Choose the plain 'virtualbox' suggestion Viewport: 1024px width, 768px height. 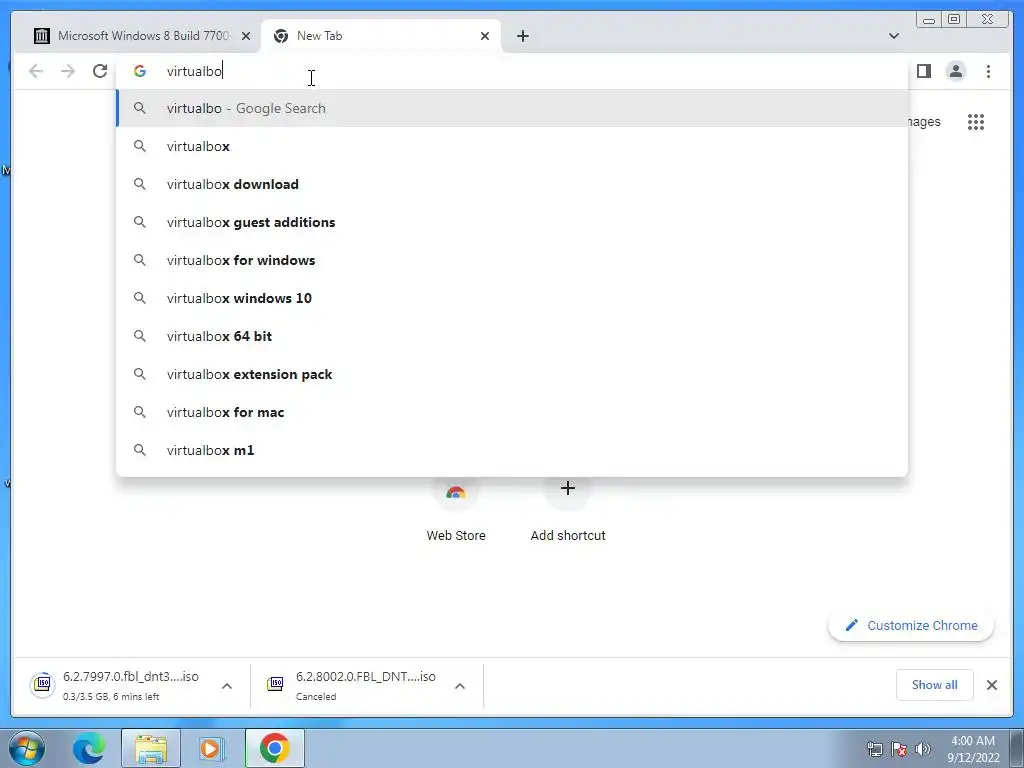[x=512, y=146]
